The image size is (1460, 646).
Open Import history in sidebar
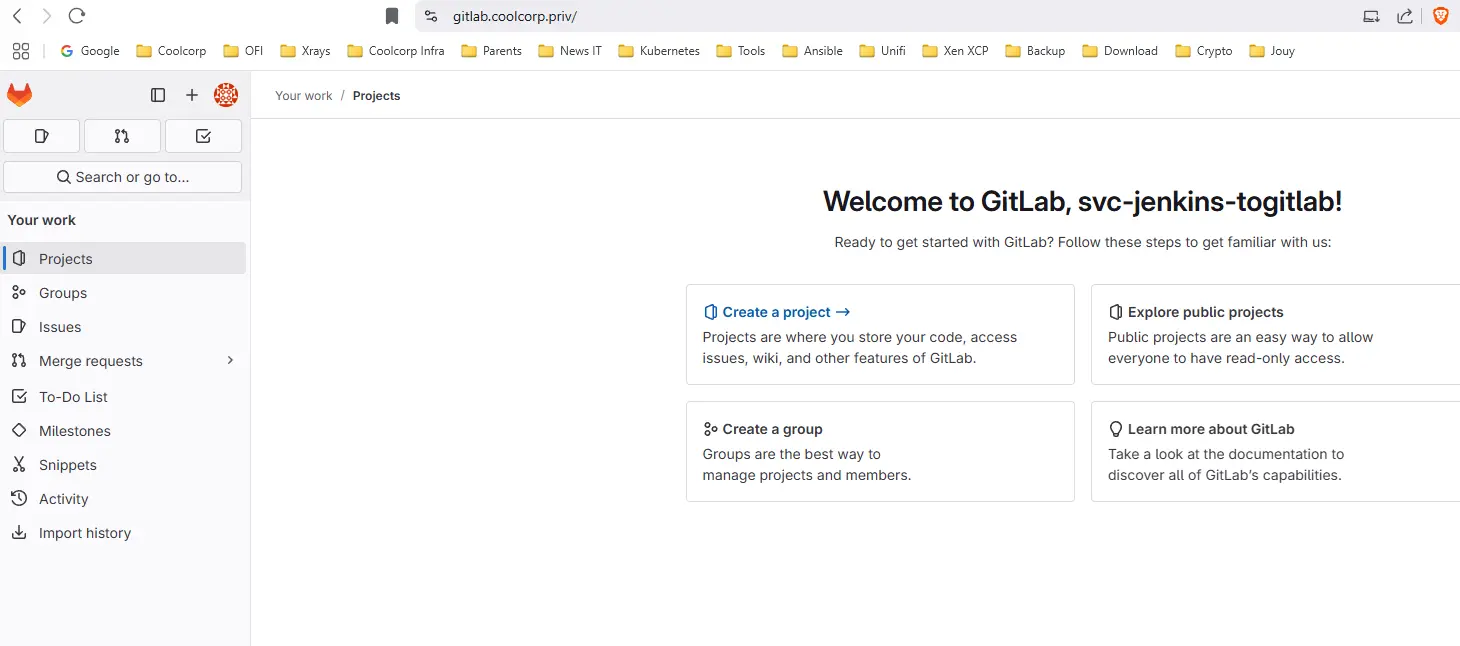(x=85, y=533)
